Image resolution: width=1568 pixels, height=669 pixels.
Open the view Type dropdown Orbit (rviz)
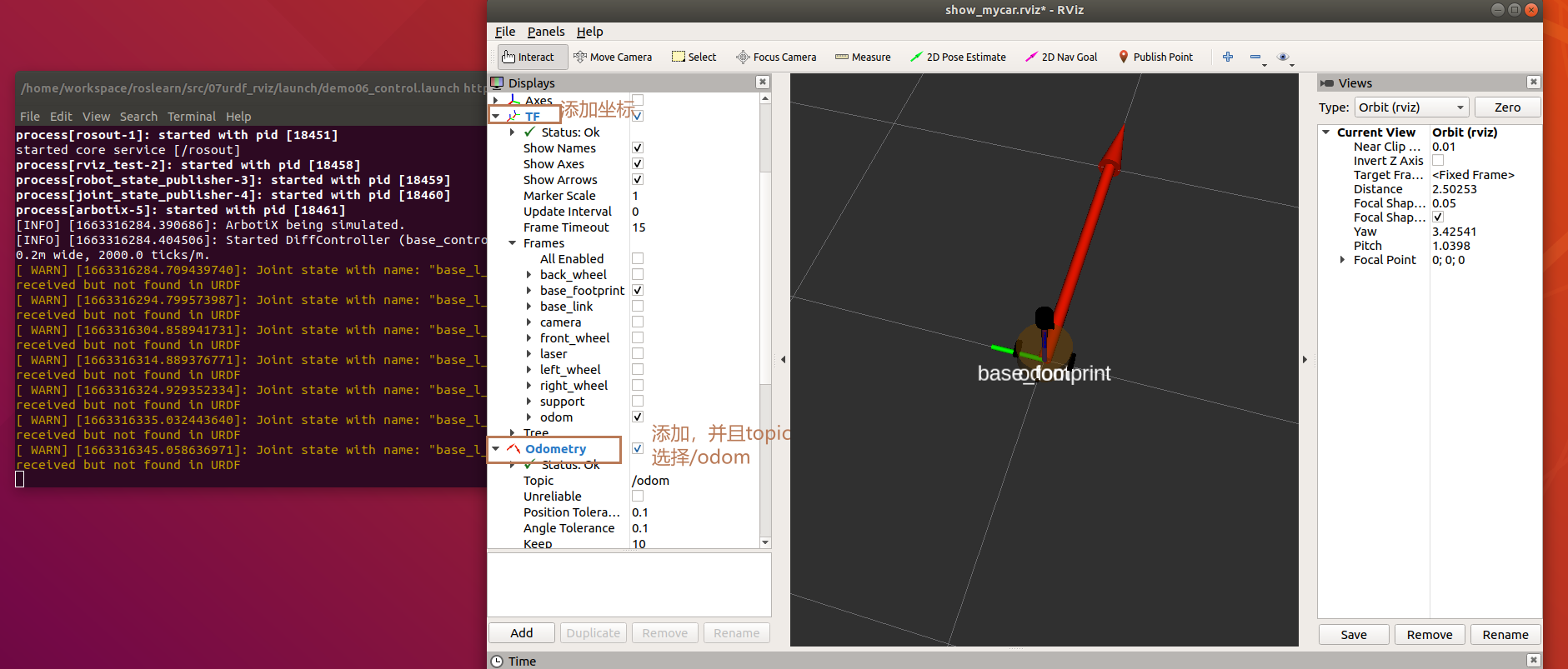pyautogui.click(x=1411, y=107)
